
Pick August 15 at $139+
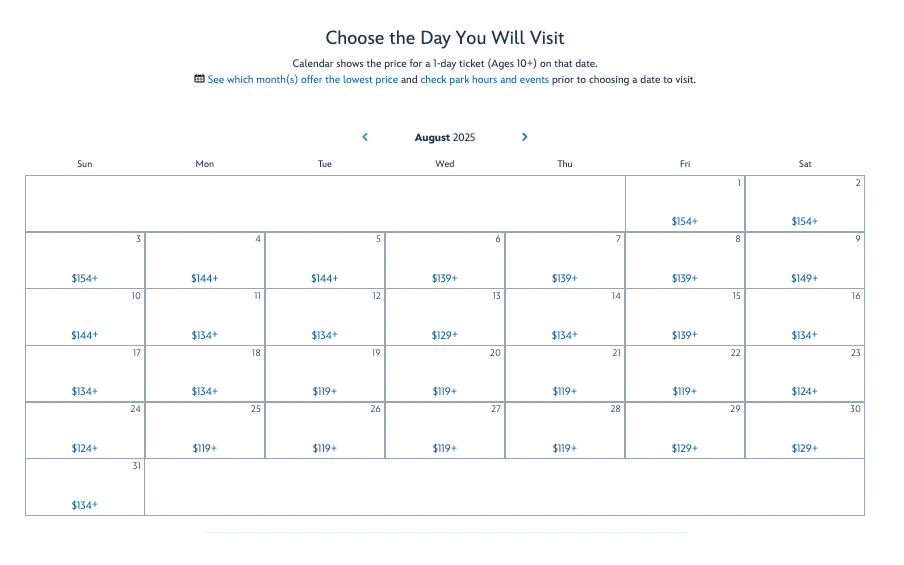[x=685, y=317]
